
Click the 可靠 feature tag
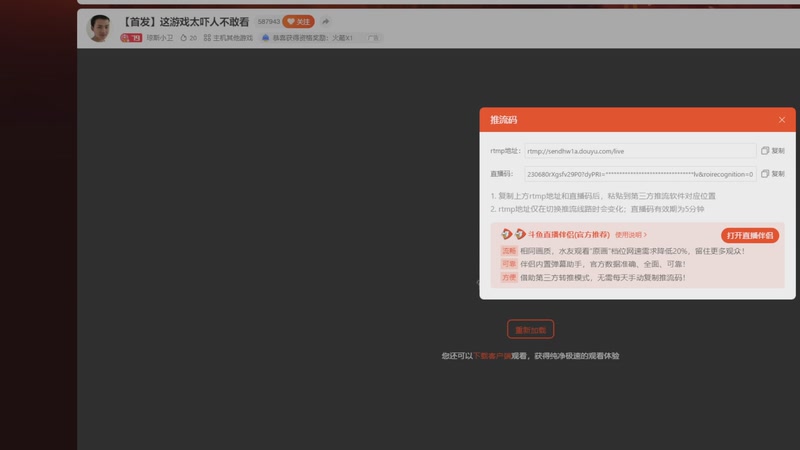point(509,264)
